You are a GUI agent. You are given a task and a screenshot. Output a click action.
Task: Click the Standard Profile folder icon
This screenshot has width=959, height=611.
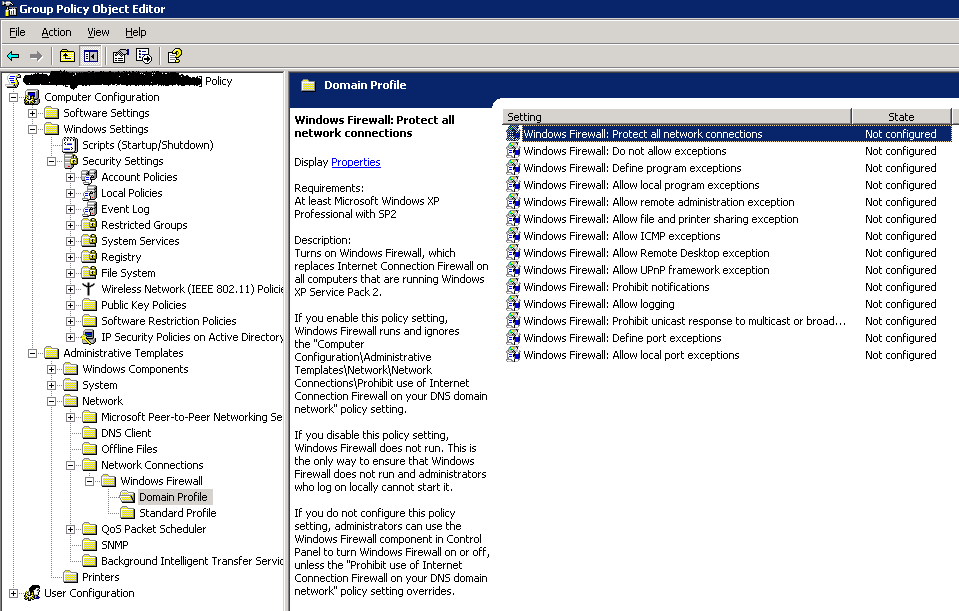(x=127, y=513)
